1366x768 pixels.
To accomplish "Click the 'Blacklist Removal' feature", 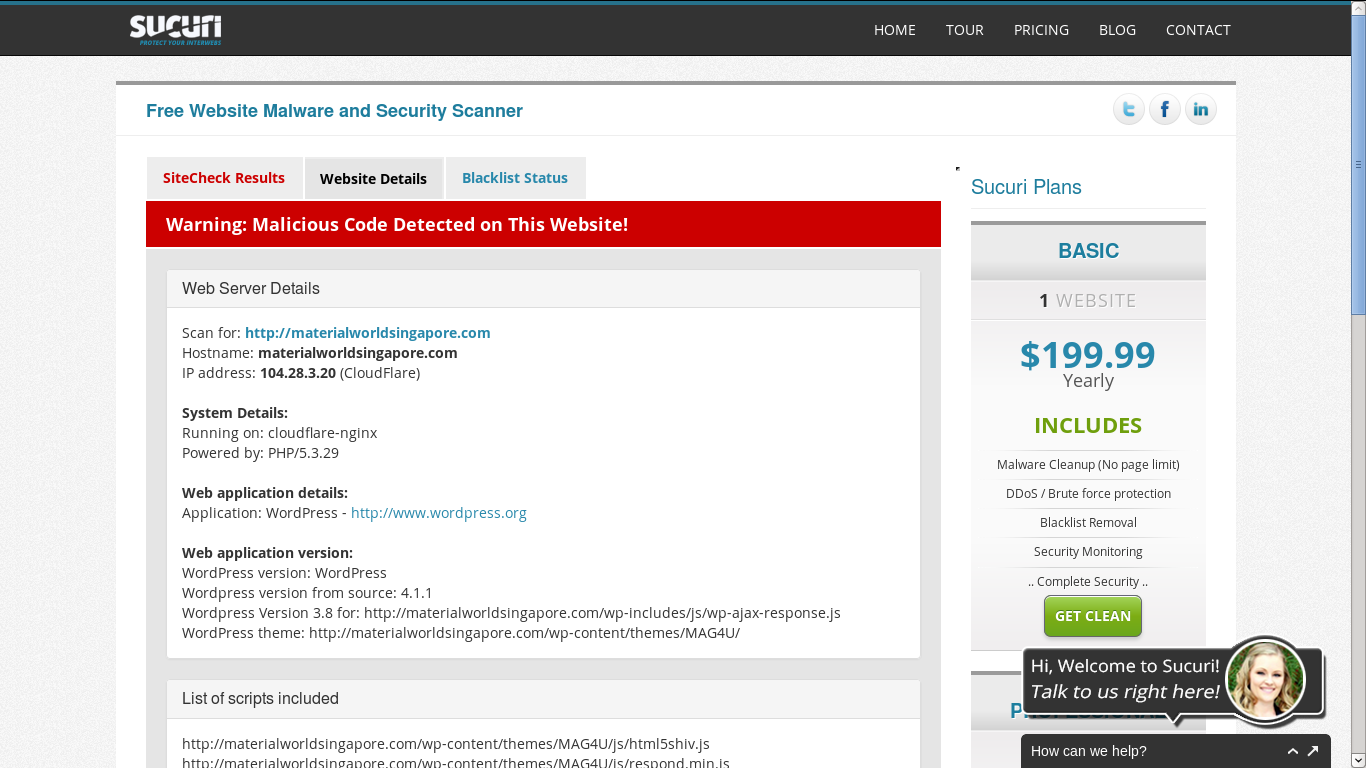I will coord(1088,522).
